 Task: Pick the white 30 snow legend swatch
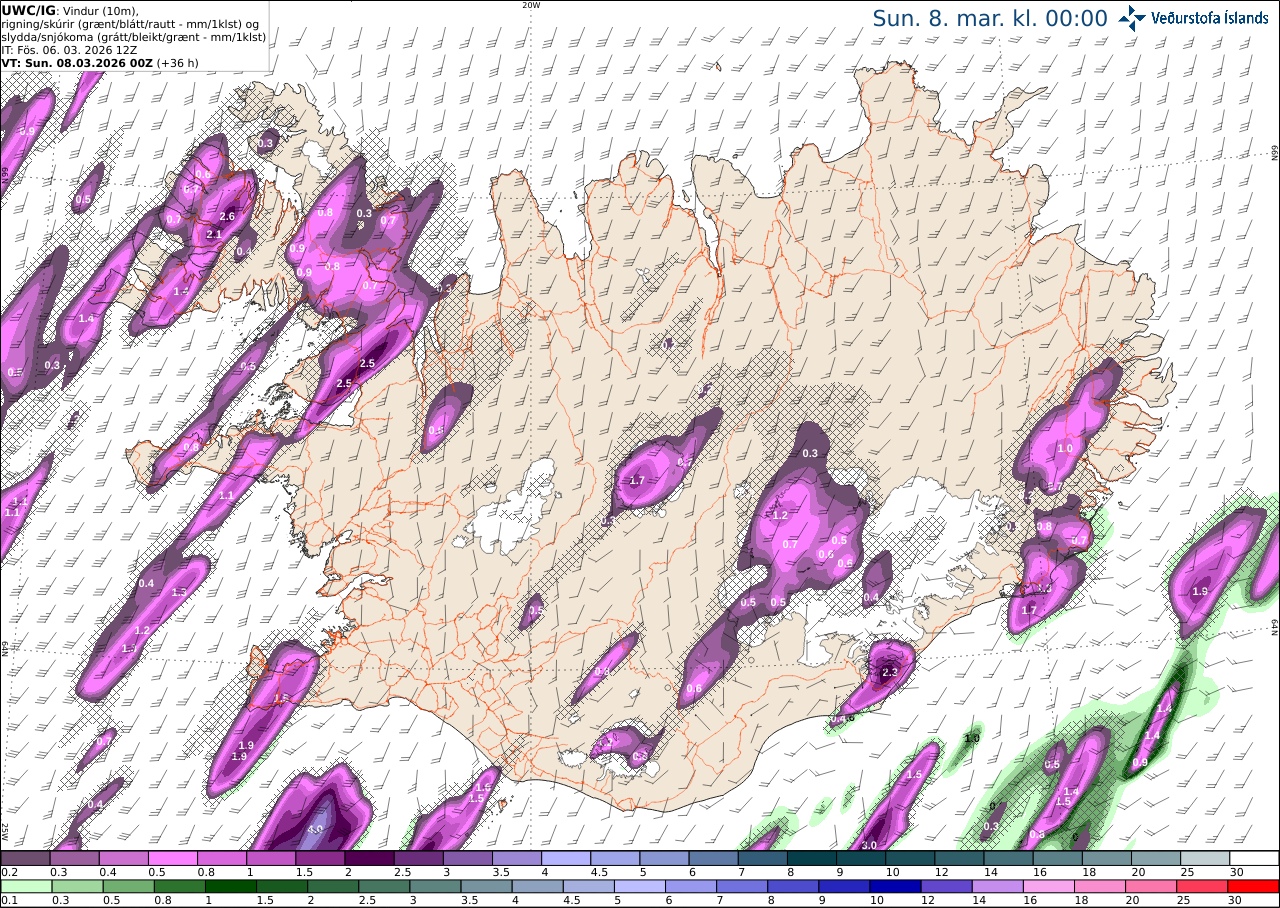point(1254,858)
